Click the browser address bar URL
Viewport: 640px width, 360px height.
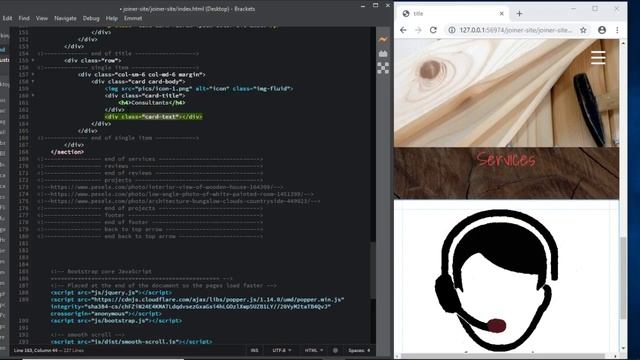click(516, 30)
